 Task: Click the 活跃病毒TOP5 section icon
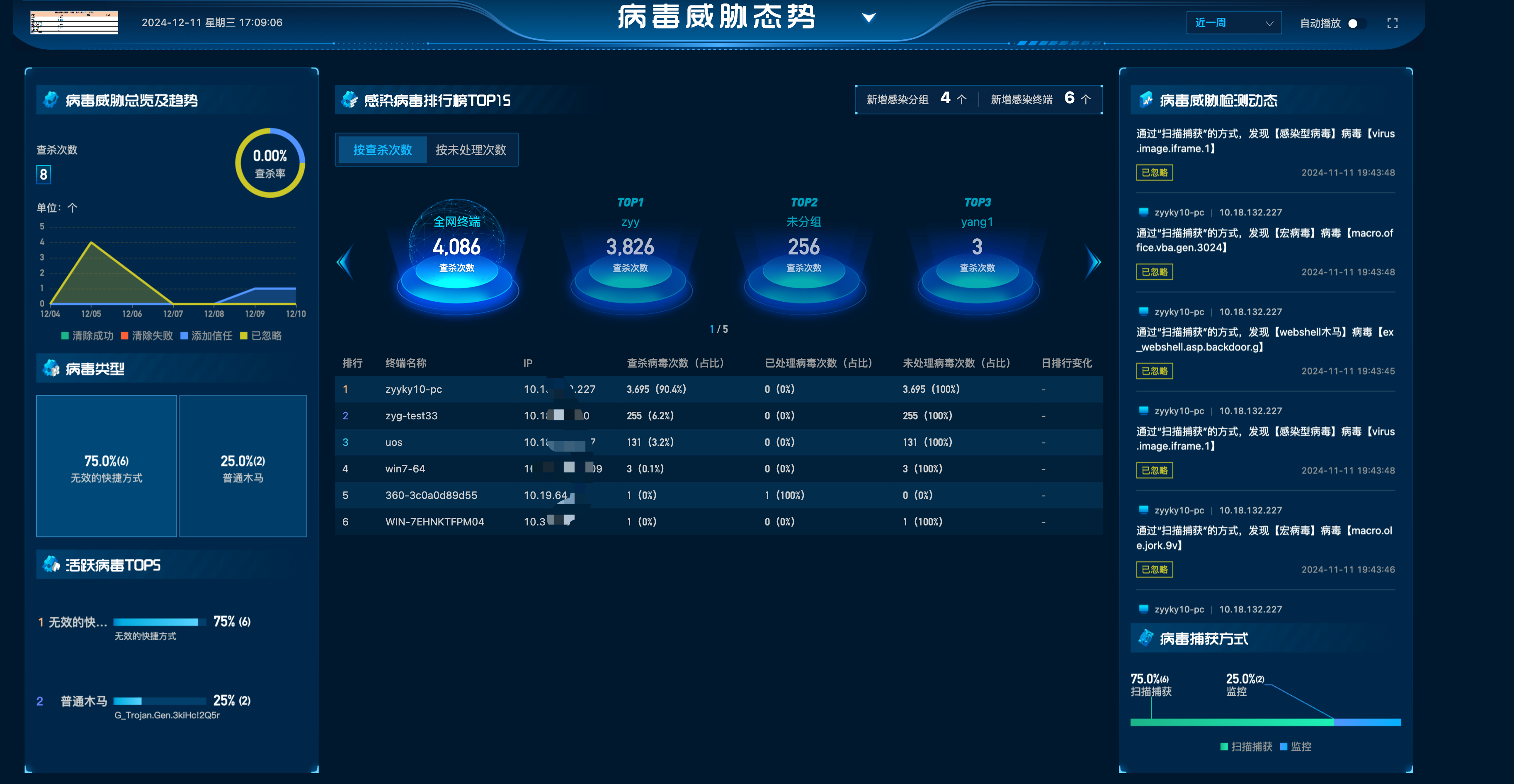coord(51,564)
